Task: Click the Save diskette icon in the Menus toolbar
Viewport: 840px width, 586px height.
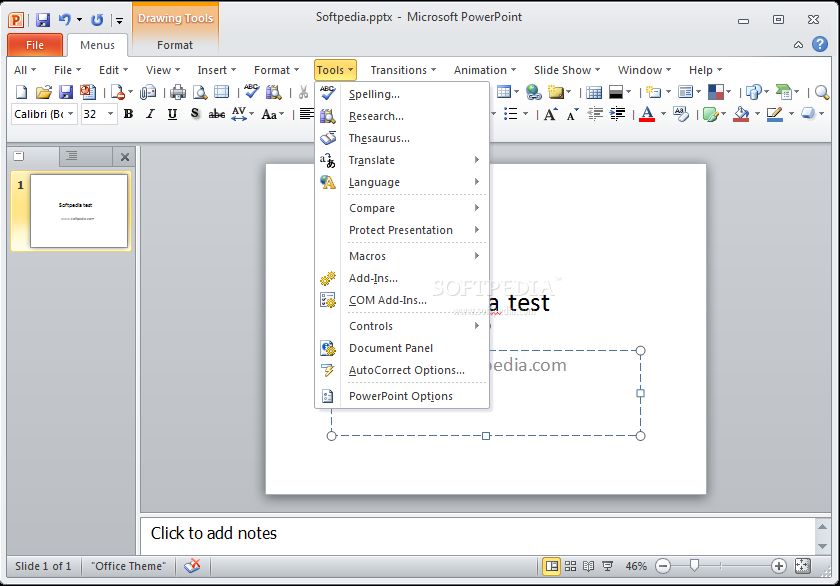Action: (x=65, y=92)
